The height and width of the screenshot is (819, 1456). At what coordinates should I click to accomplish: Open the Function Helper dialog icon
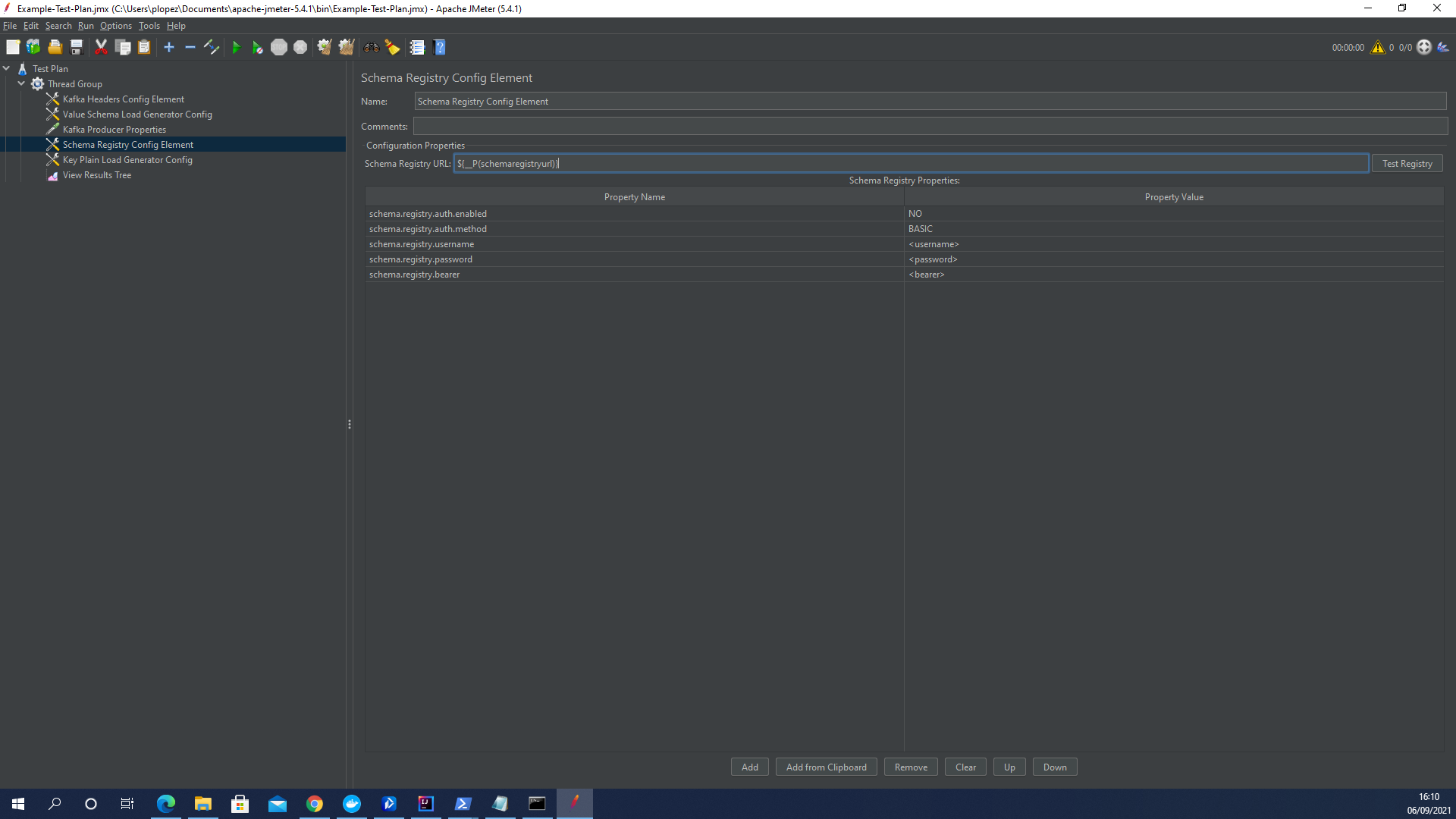click(x=417, y=47)
